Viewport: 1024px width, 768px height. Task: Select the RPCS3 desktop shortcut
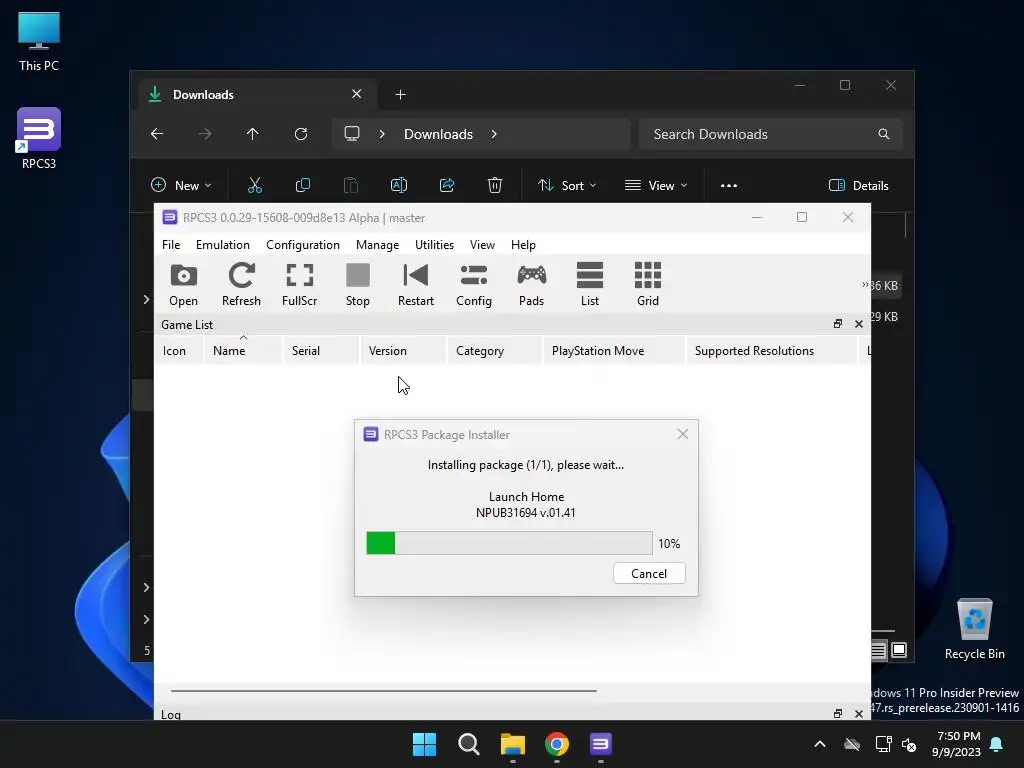39,138
